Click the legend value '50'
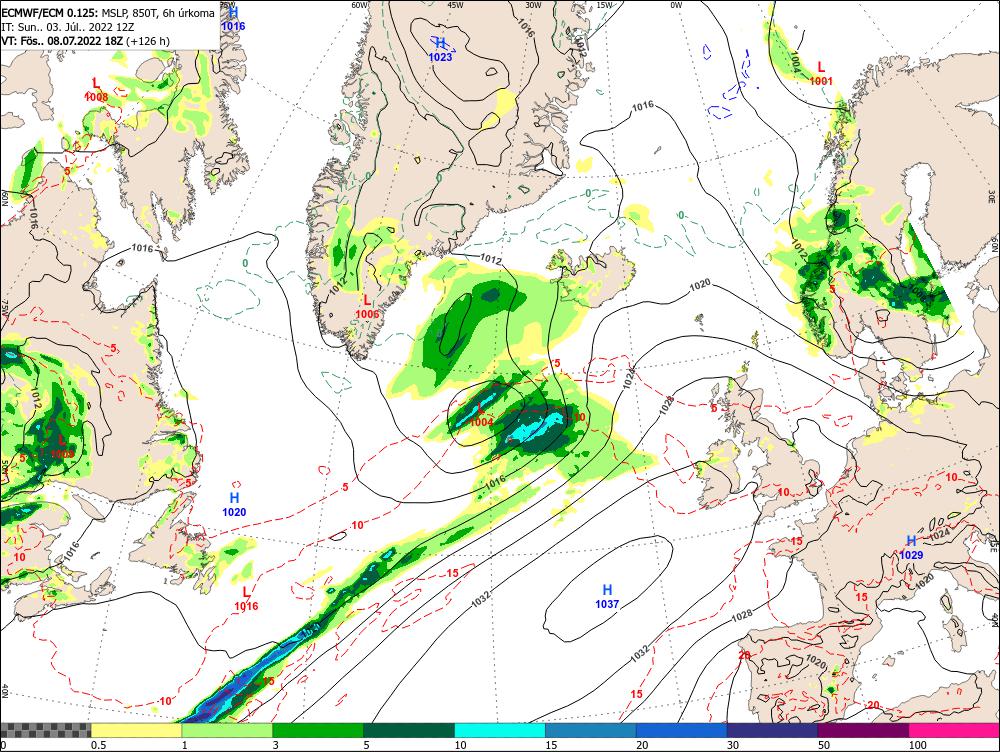The width and height of the screenshot is (1000, 752). click(824, 745)
